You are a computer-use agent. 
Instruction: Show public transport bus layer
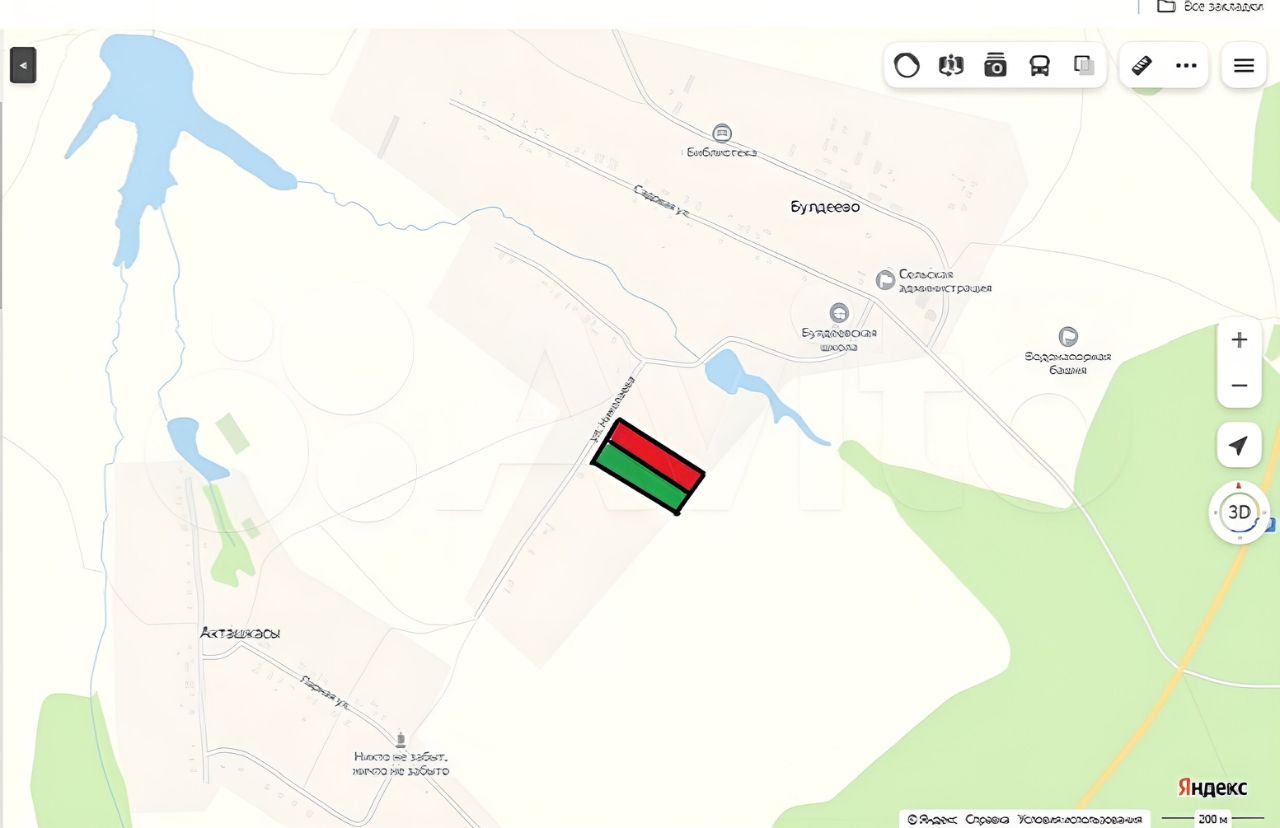[1040, 66]
